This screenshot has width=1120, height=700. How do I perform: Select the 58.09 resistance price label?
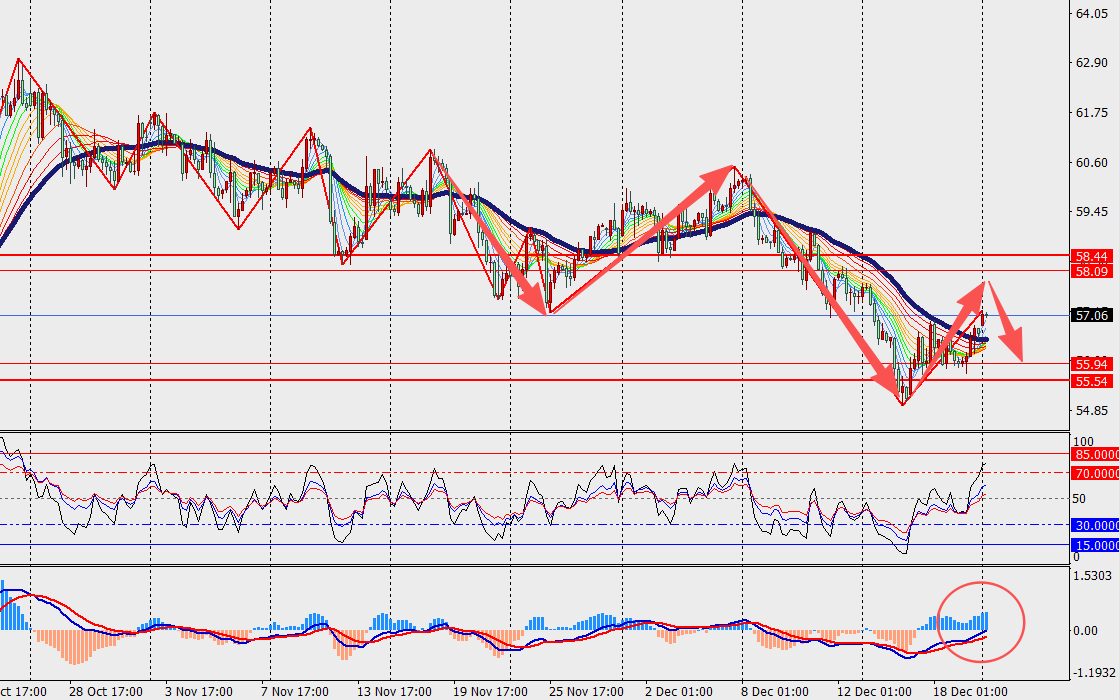pyautogui.click(x=1092, y=271)
